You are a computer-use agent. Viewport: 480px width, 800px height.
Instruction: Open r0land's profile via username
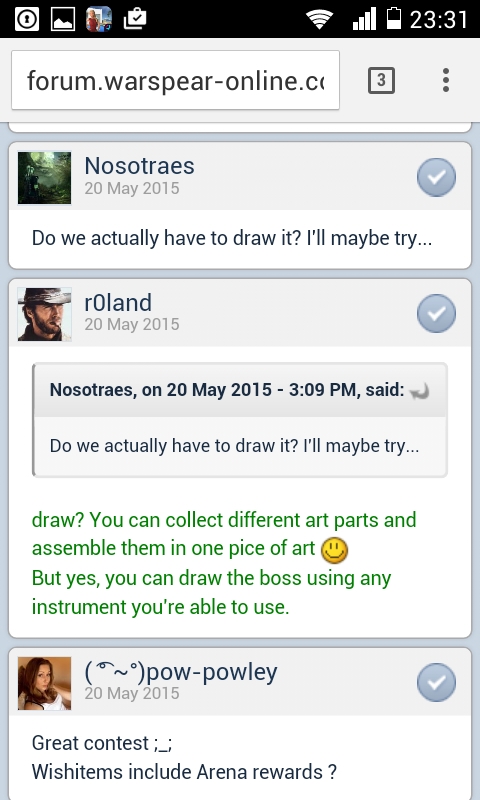pyautogui.click(x=118, y=303)
